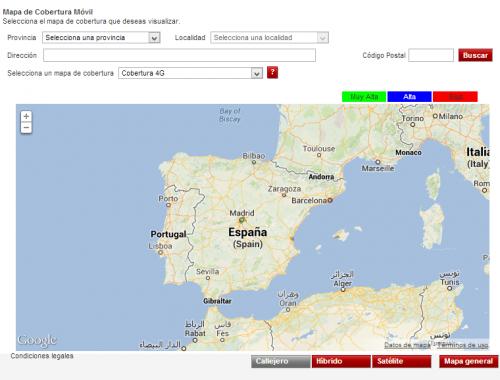Focus the Código Postal field
This screenshot has width=500, height=380.
pos(431,55)
